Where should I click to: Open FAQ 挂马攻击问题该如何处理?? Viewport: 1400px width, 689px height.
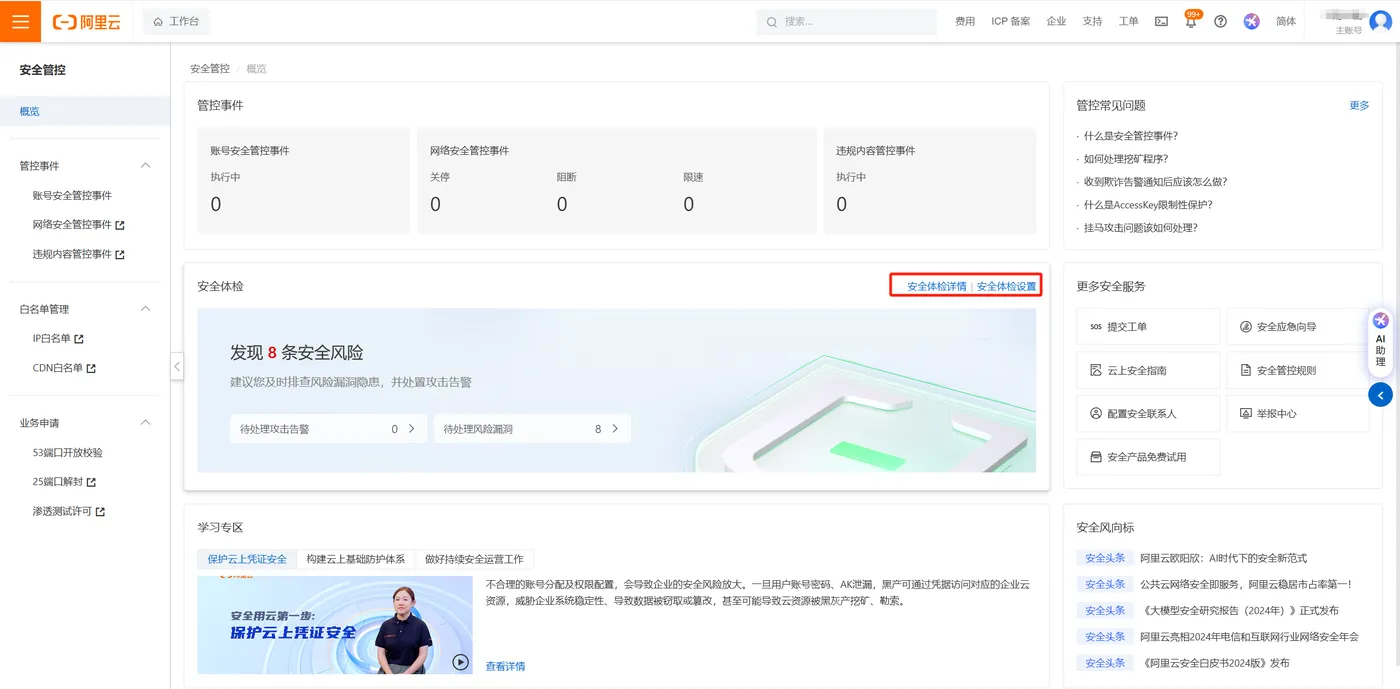tap(1140, 228)
